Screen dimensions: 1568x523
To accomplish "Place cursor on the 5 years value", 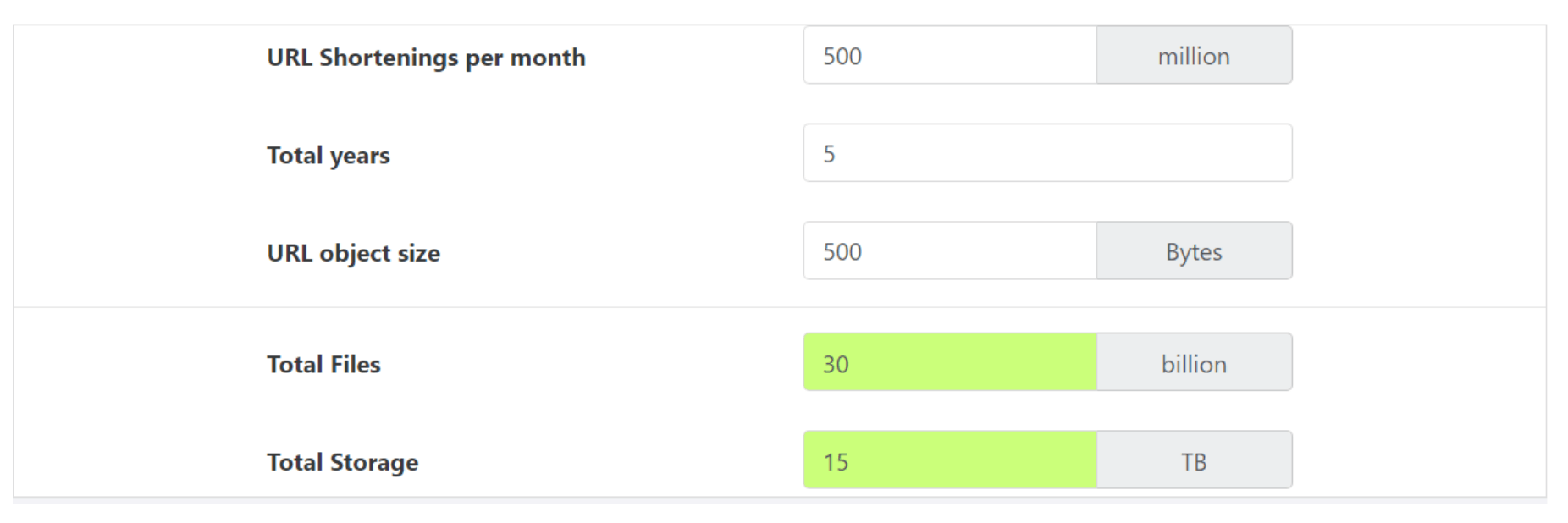I will pos(830,154).
